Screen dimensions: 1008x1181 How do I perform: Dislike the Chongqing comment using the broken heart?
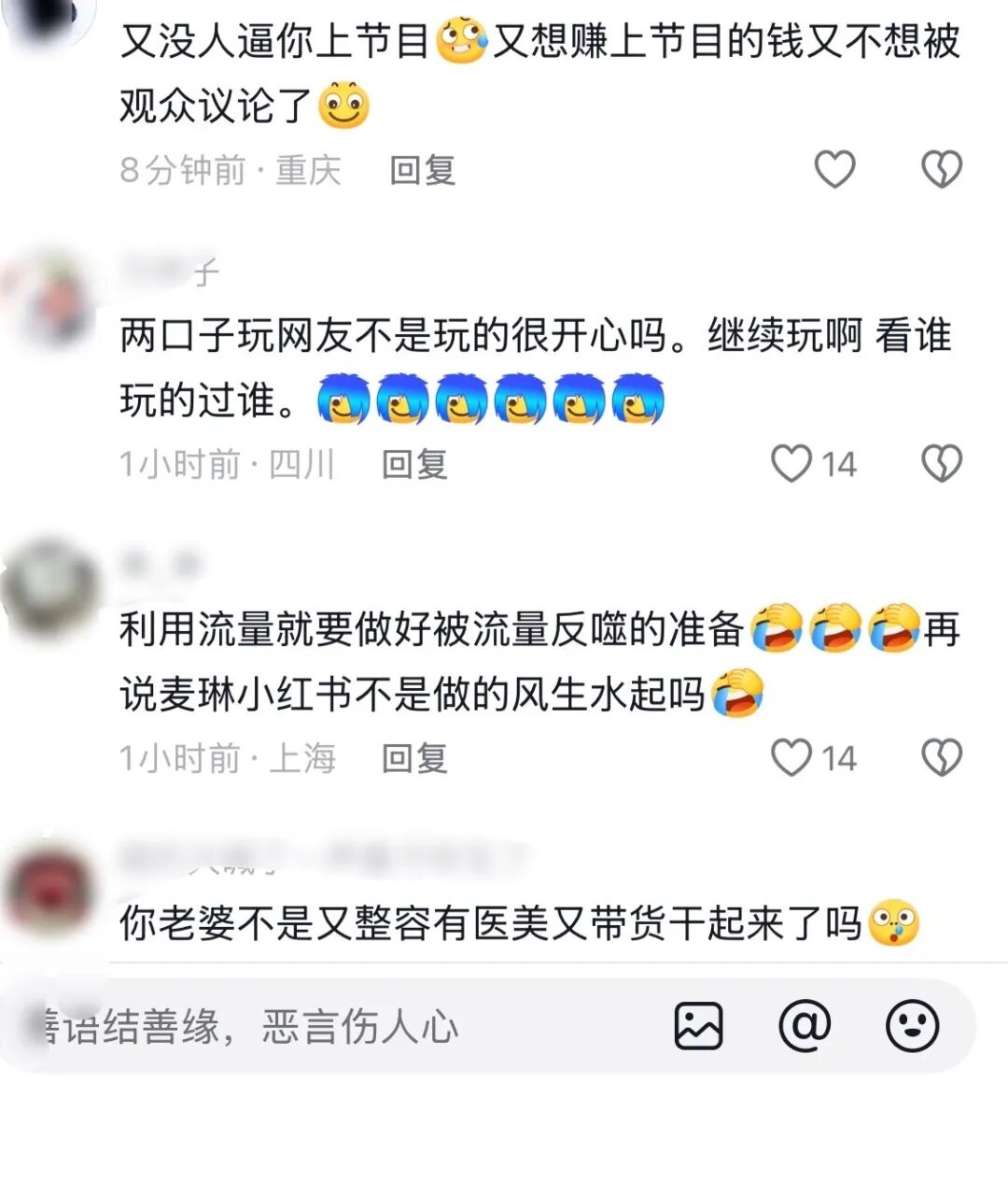click(941, 170)
